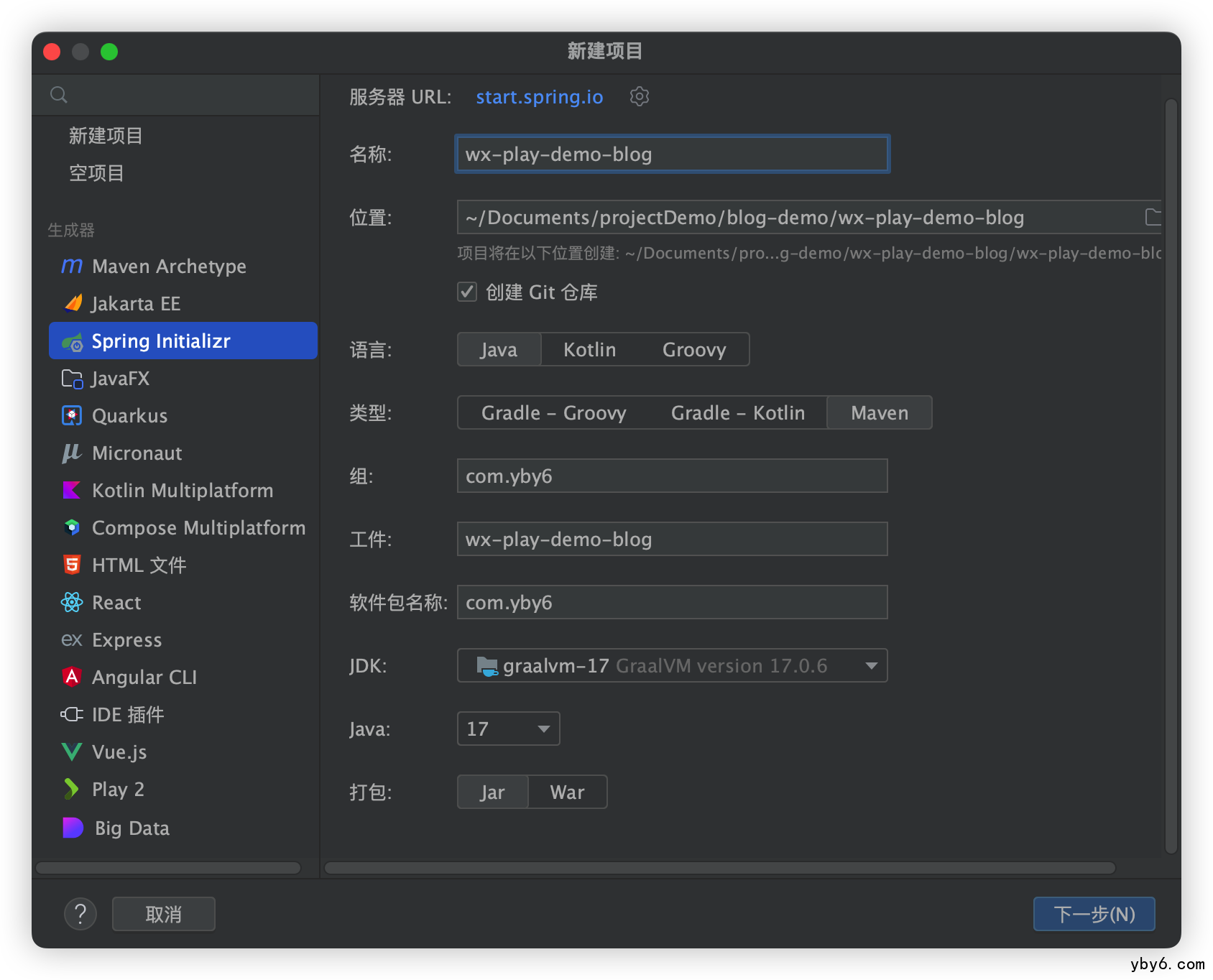Click the Angular CLI logo icon
This screenshot has height=980, width=1213.
click(x=72, y=677)
